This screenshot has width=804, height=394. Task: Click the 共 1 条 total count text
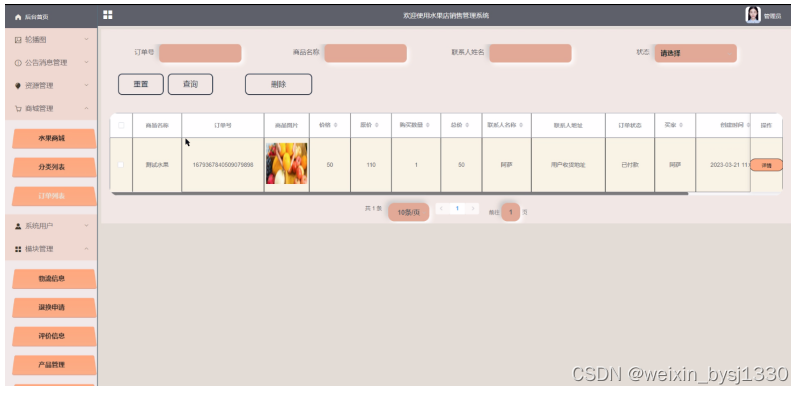point(373,208)
